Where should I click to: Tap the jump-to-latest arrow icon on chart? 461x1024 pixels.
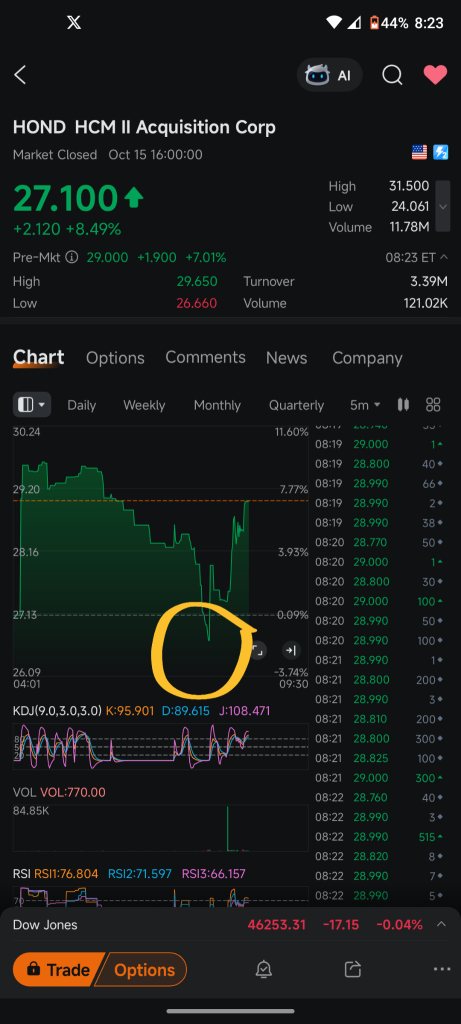[291, 650]
